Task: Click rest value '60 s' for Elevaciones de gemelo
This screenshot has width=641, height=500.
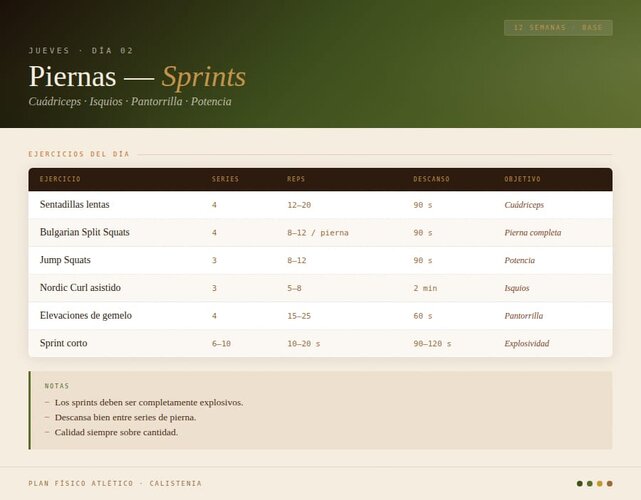Action: tap(423, 316)
